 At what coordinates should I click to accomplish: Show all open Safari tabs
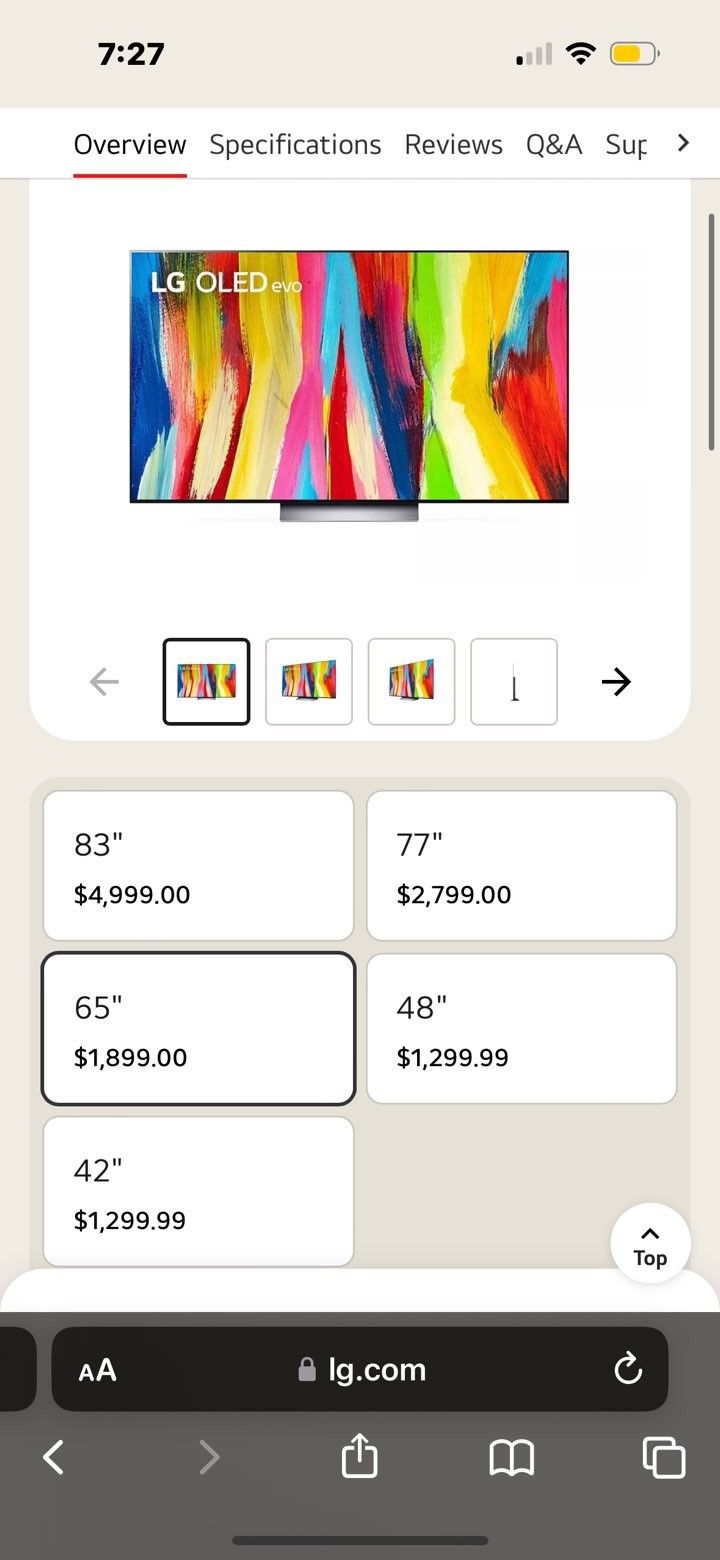point(663,1457)
